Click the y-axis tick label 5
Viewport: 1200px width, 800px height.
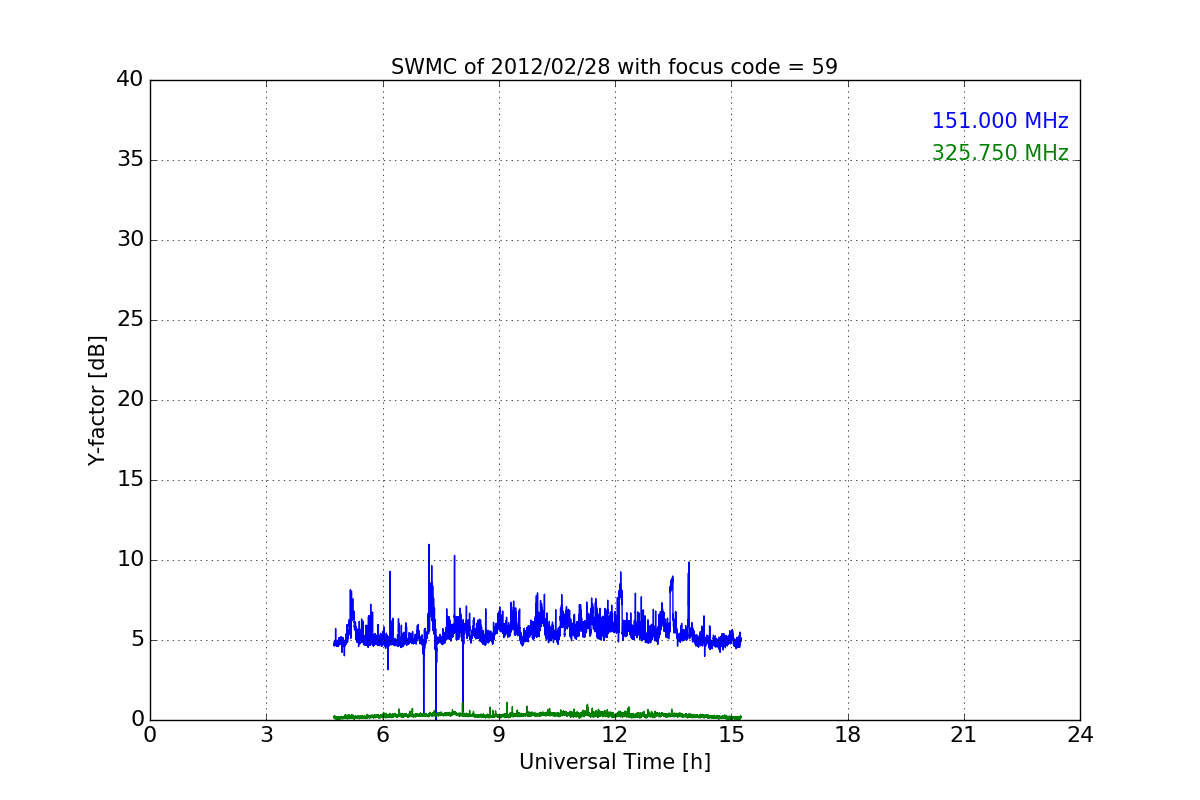pyautogui.click(x=137, y=640)
